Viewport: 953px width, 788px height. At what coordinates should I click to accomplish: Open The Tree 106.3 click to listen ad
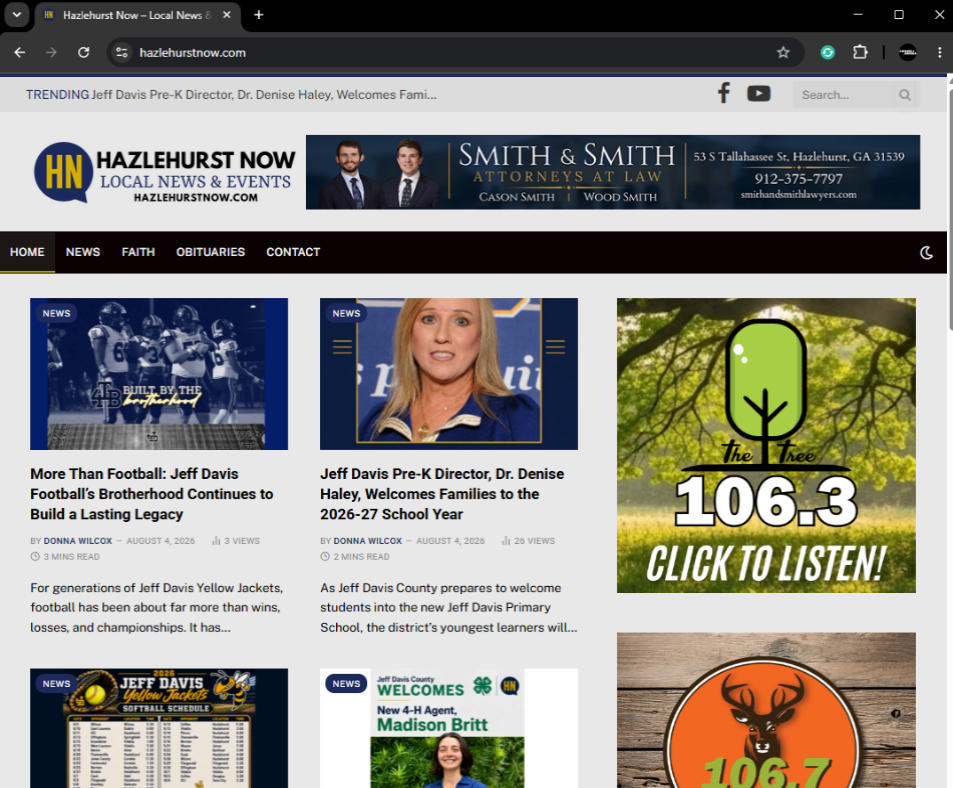766,445
